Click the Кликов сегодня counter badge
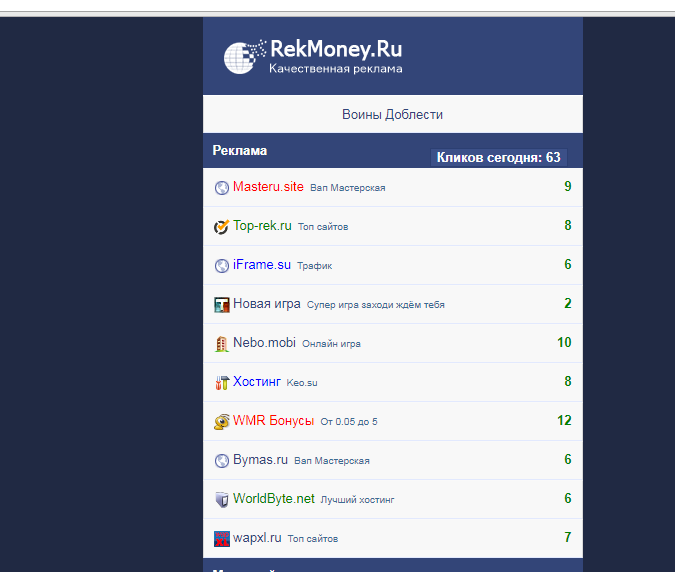675x572 pixels. [498, 158]
